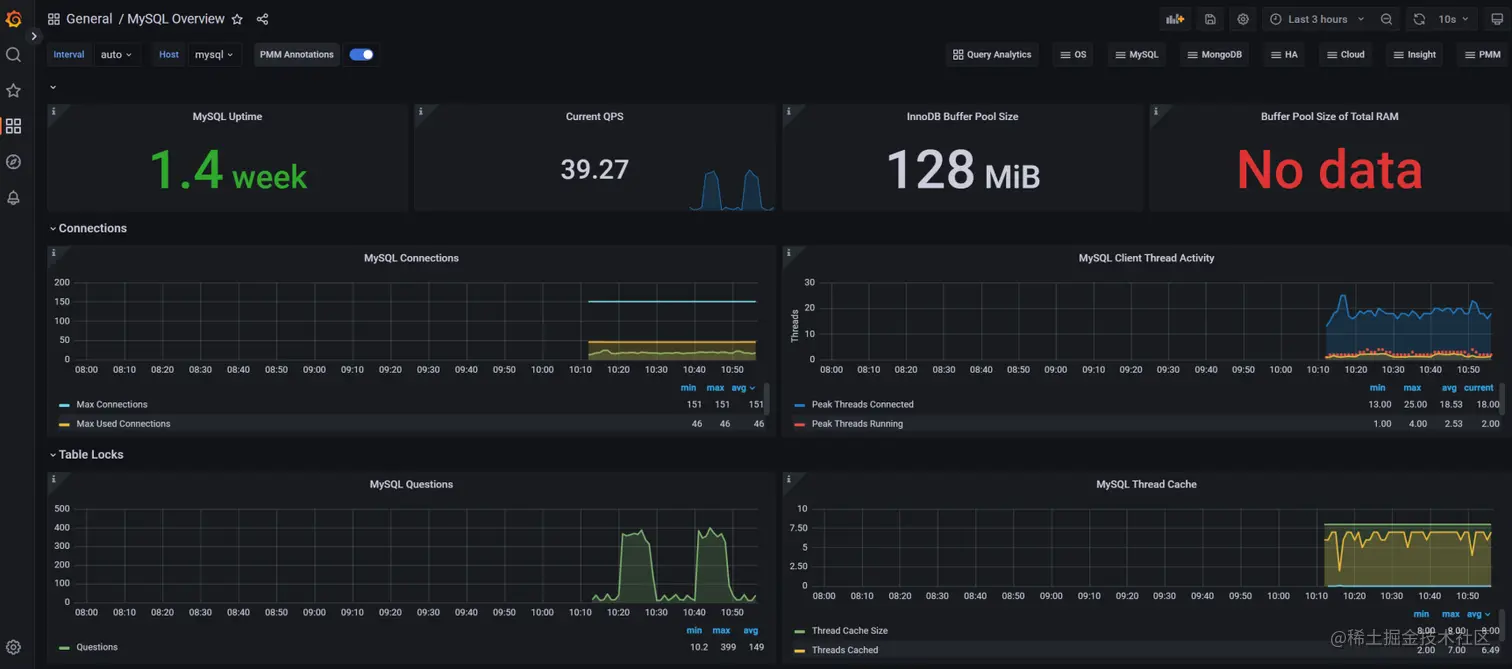Viewport: 1512px width, 669px height.
Task: Open Query Analytics link
Action: 992,55
